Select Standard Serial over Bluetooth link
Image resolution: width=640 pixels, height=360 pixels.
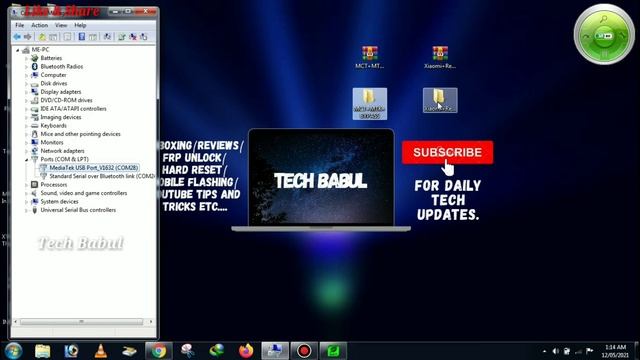click(x=102, y=176)
